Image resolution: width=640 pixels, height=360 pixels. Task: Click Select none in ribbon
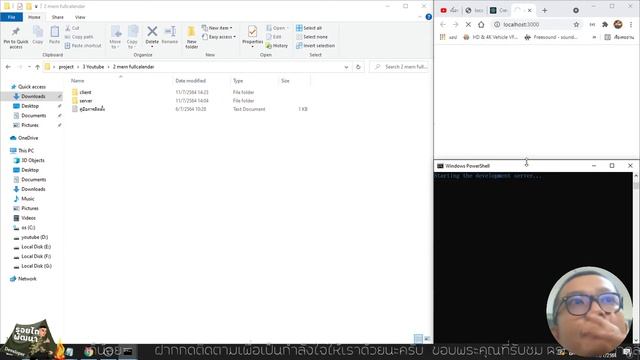(311, 37)
